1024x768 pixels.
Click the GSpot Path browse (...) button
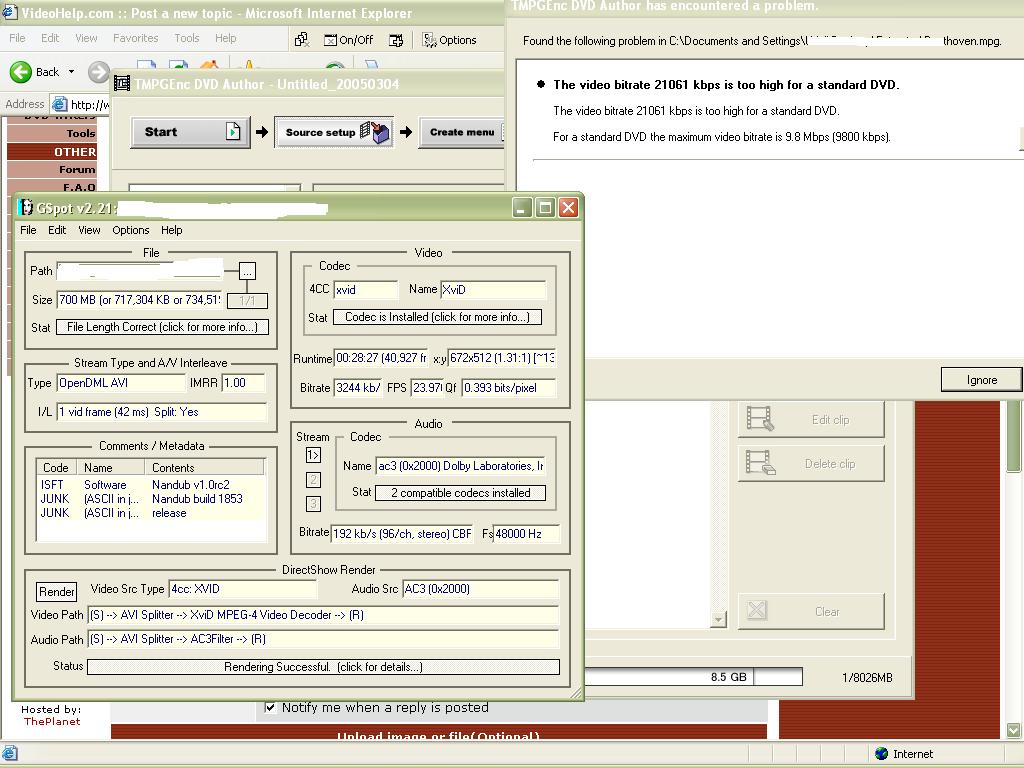(x=247, y=271)
